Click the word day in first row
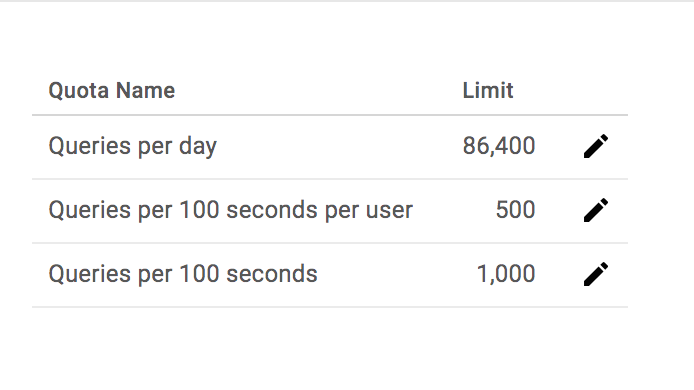Screen dimensions: 694x390 pyautogui.click(x=198, y=147)
